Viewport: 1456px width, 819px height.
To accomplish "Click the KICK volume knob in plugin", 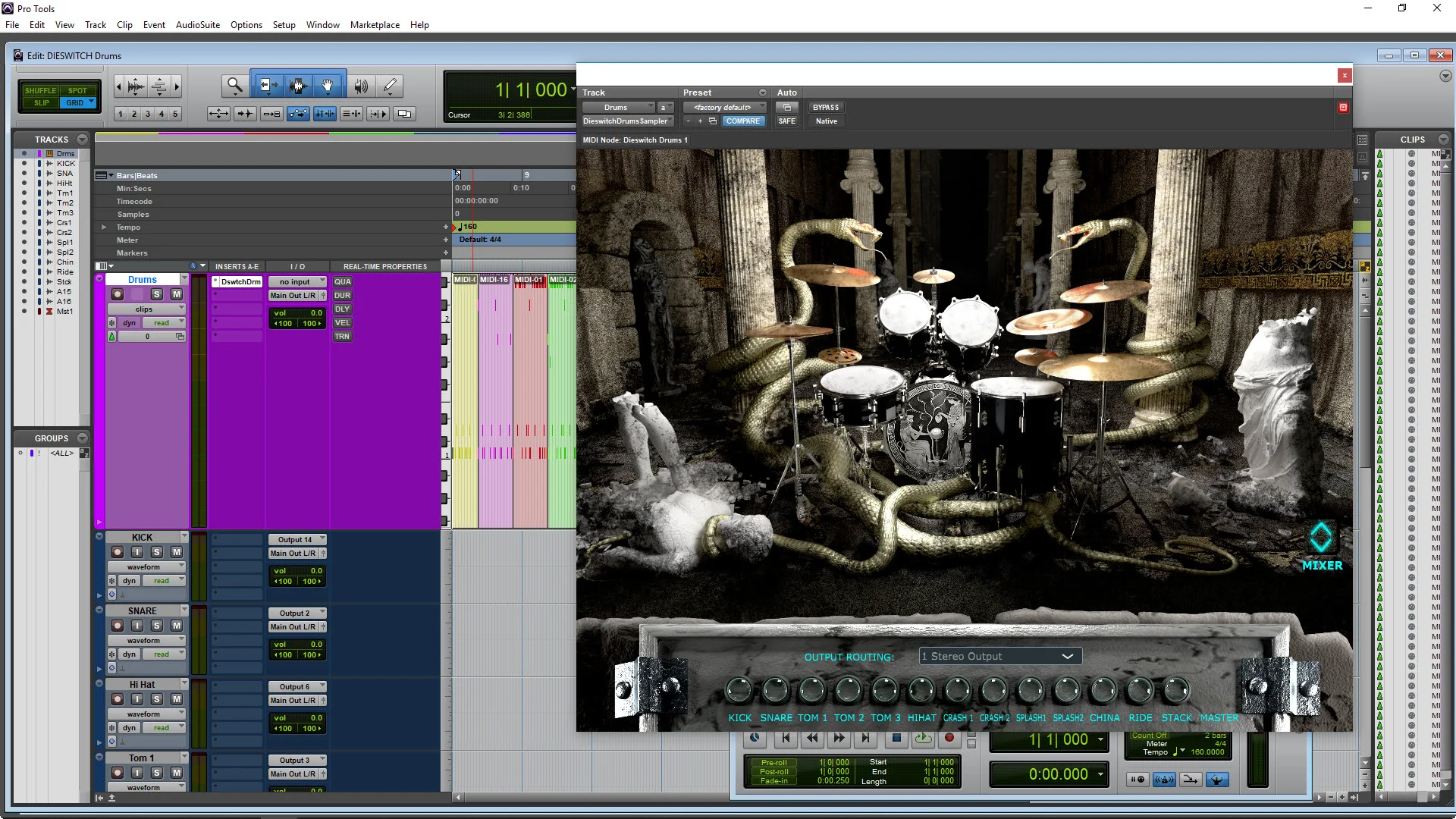I will [739, 690].
